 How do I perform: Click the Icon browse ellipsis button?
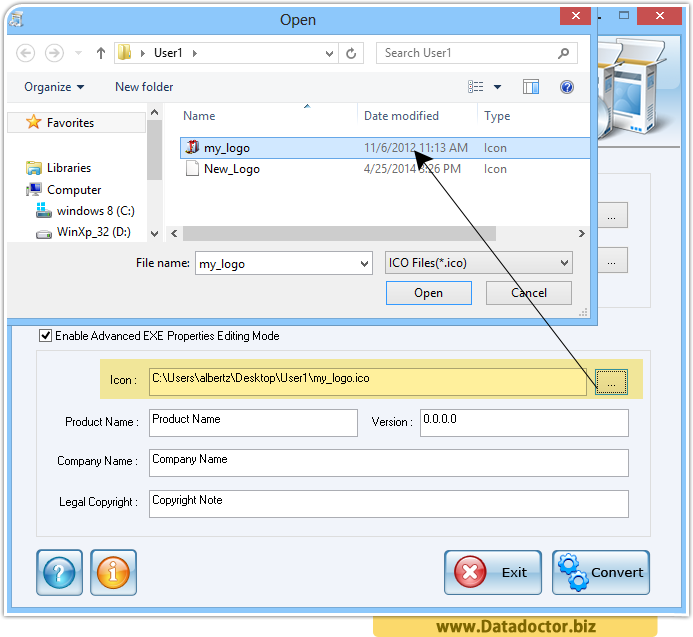click(x=611, y=381)
